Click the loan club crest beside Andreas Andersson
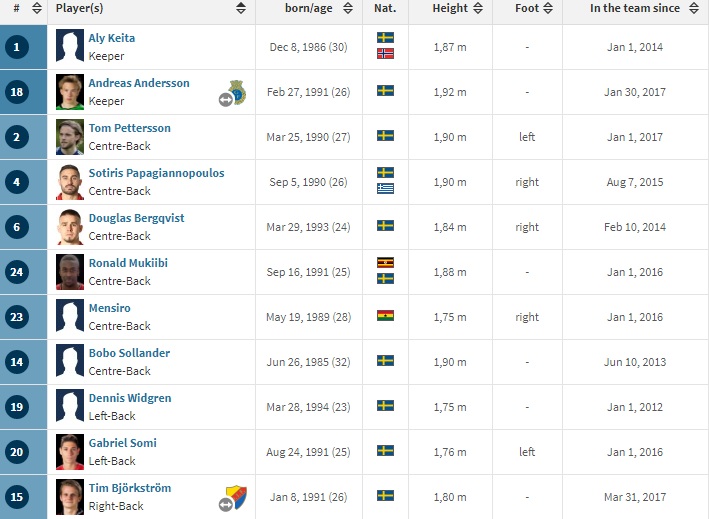 237,92
